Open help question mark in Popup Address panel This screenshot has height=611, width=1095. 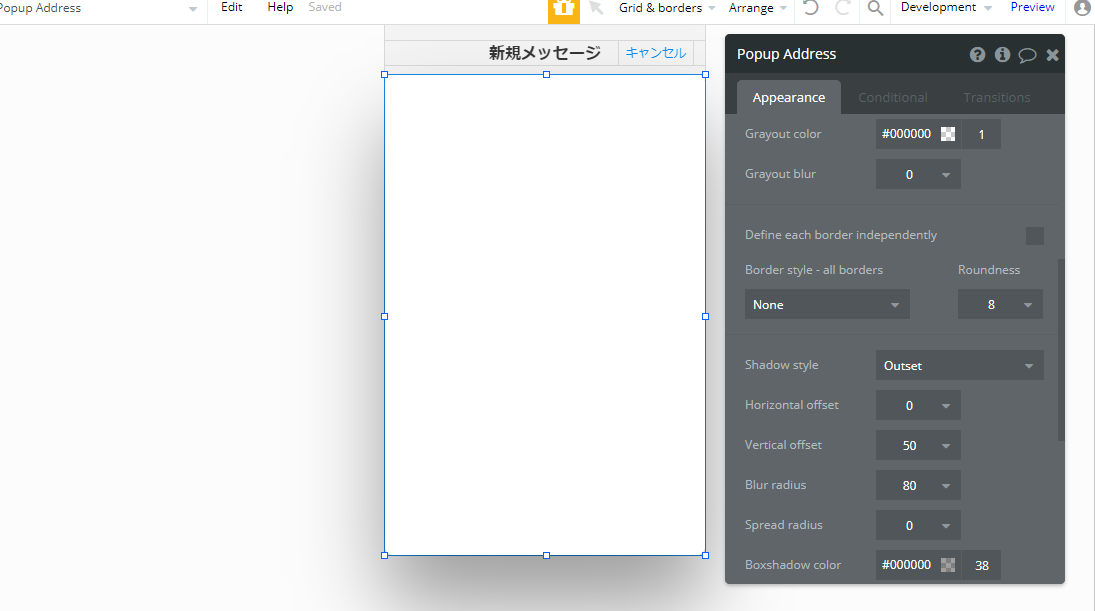click(977, 54)
